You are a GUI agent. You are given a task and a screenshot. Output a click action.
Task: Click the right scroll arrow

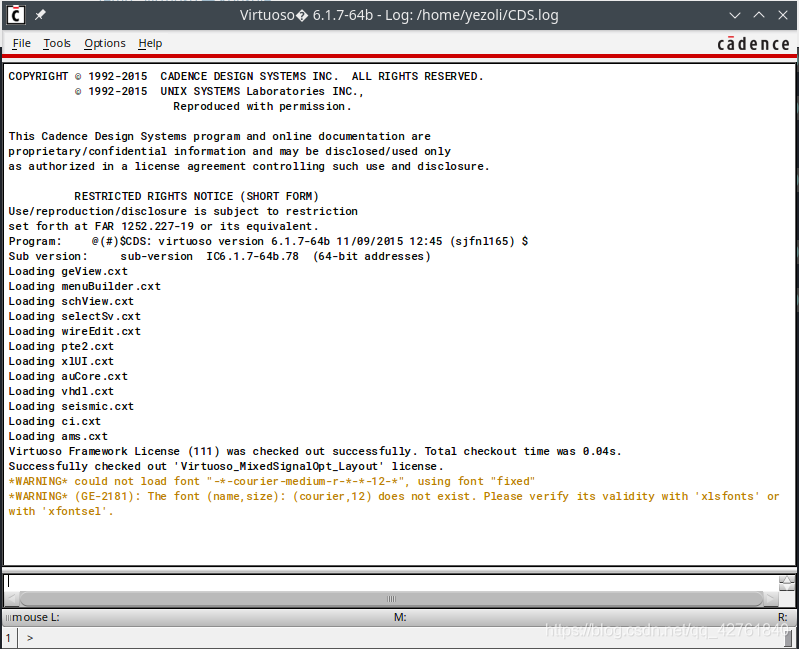tap(771, 599)
